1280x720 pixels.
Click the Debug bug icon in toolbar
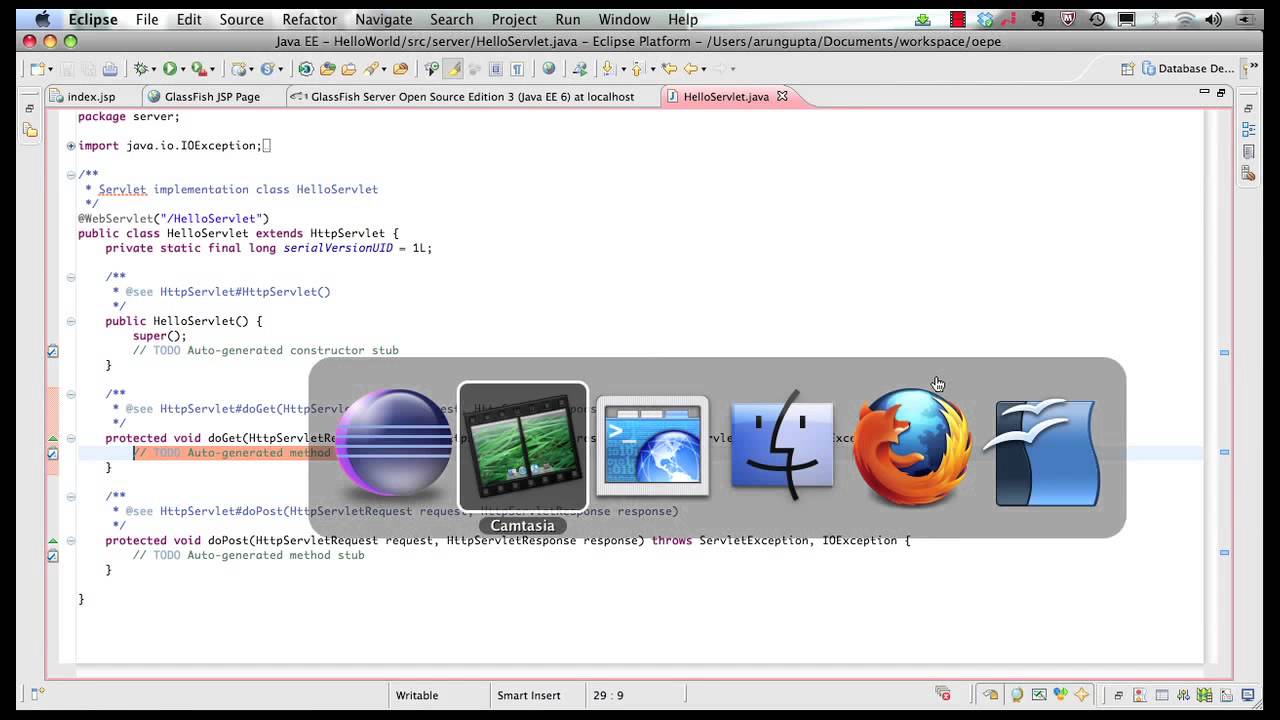(141, 69)
